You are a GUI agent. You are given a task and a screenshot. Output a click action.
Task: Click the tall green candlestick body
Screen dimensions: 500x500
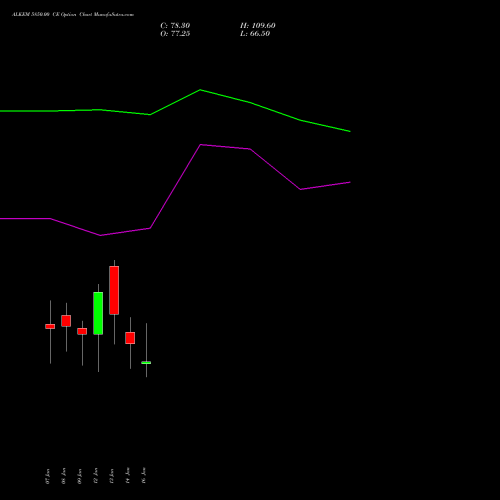click(98, 313)
